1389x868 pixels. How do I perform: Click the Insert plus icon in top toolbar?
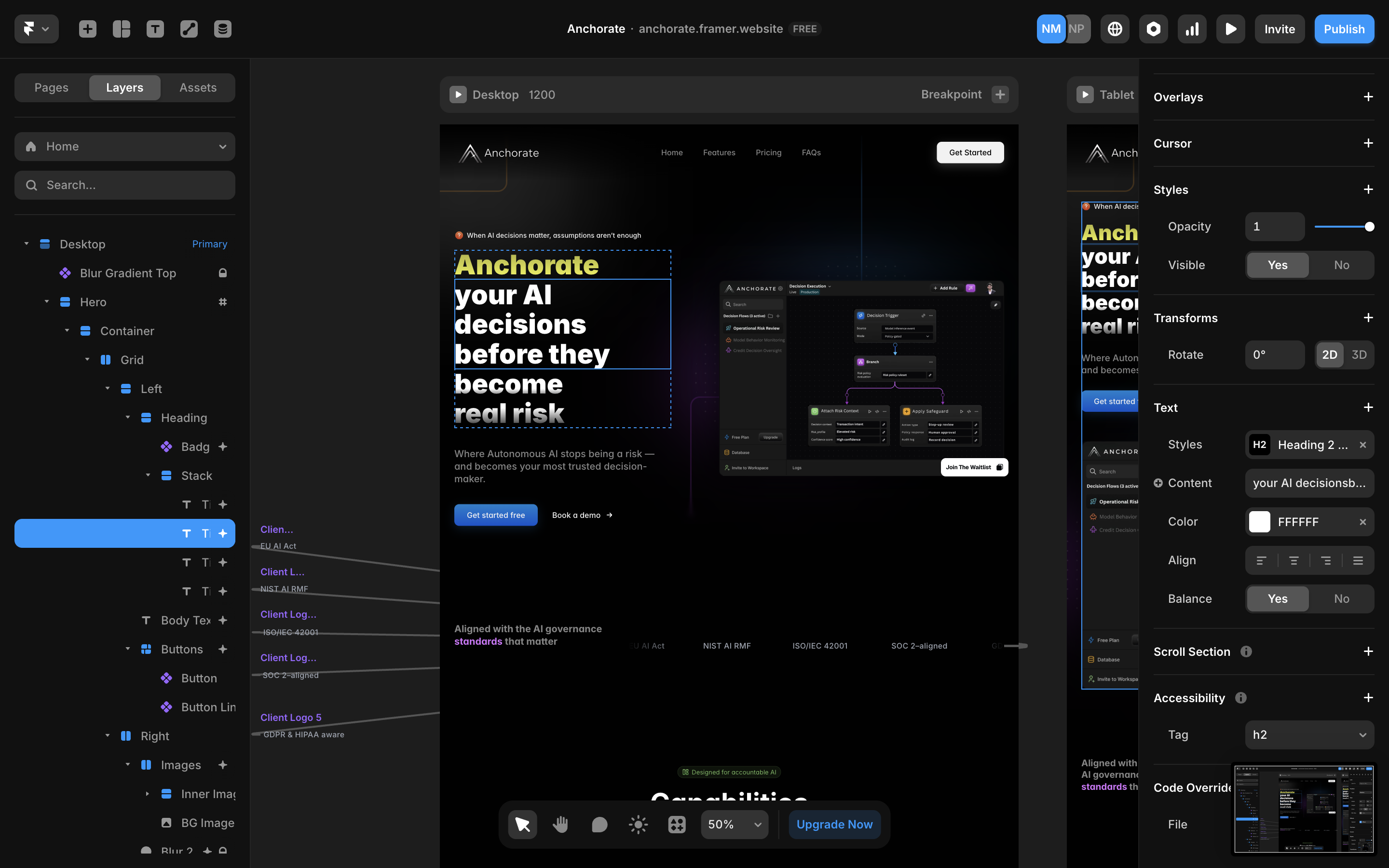(x=87, y=29)
